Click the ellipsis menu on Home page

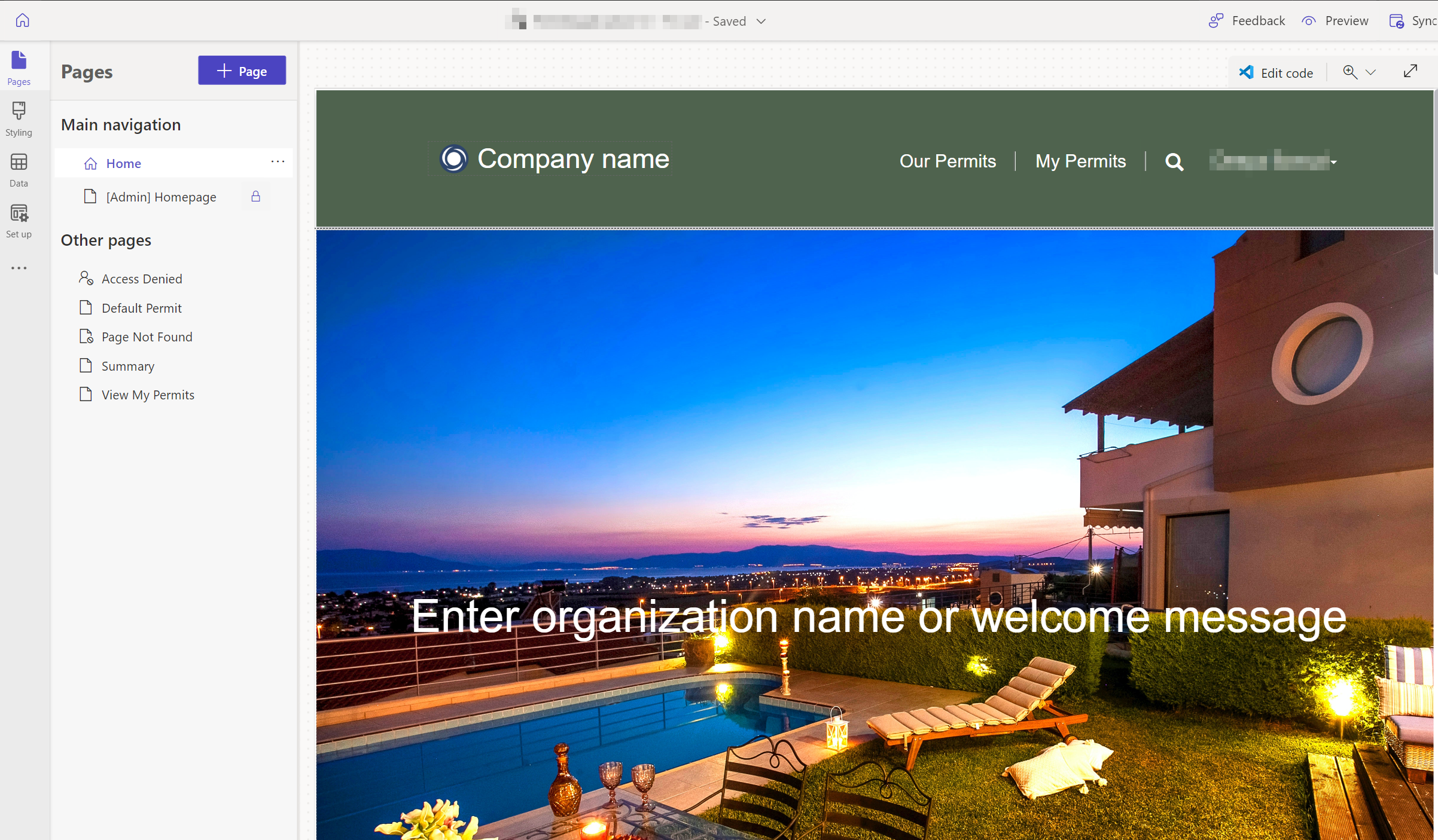pos(278,162)
